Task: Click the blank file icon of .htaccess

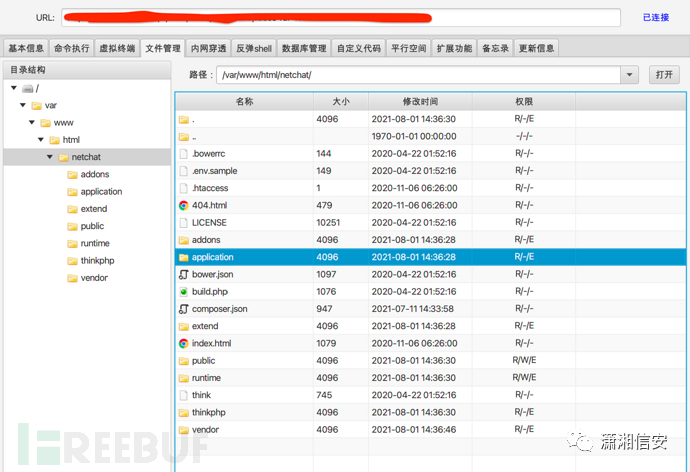Action: coord(184,188)
